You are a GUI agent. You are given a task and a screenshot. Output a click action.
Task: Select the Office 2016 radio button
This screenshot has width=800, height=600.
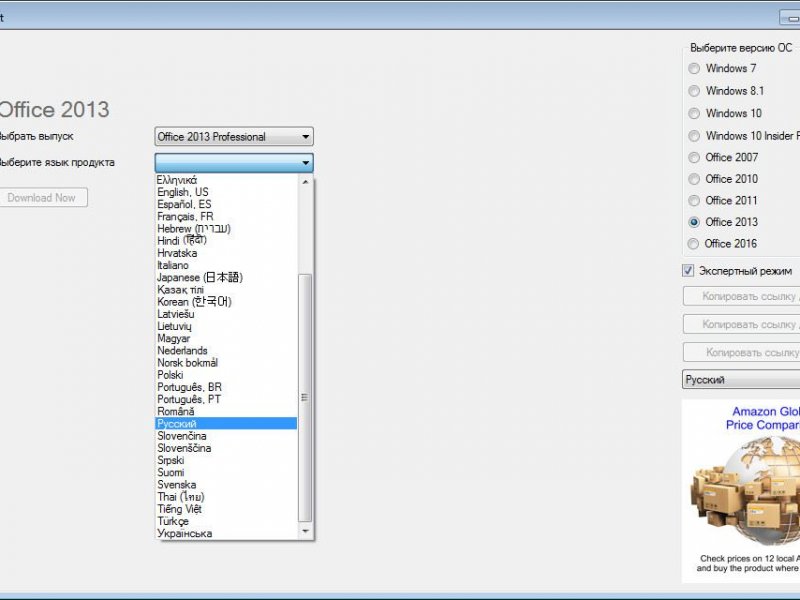(693, 244)
